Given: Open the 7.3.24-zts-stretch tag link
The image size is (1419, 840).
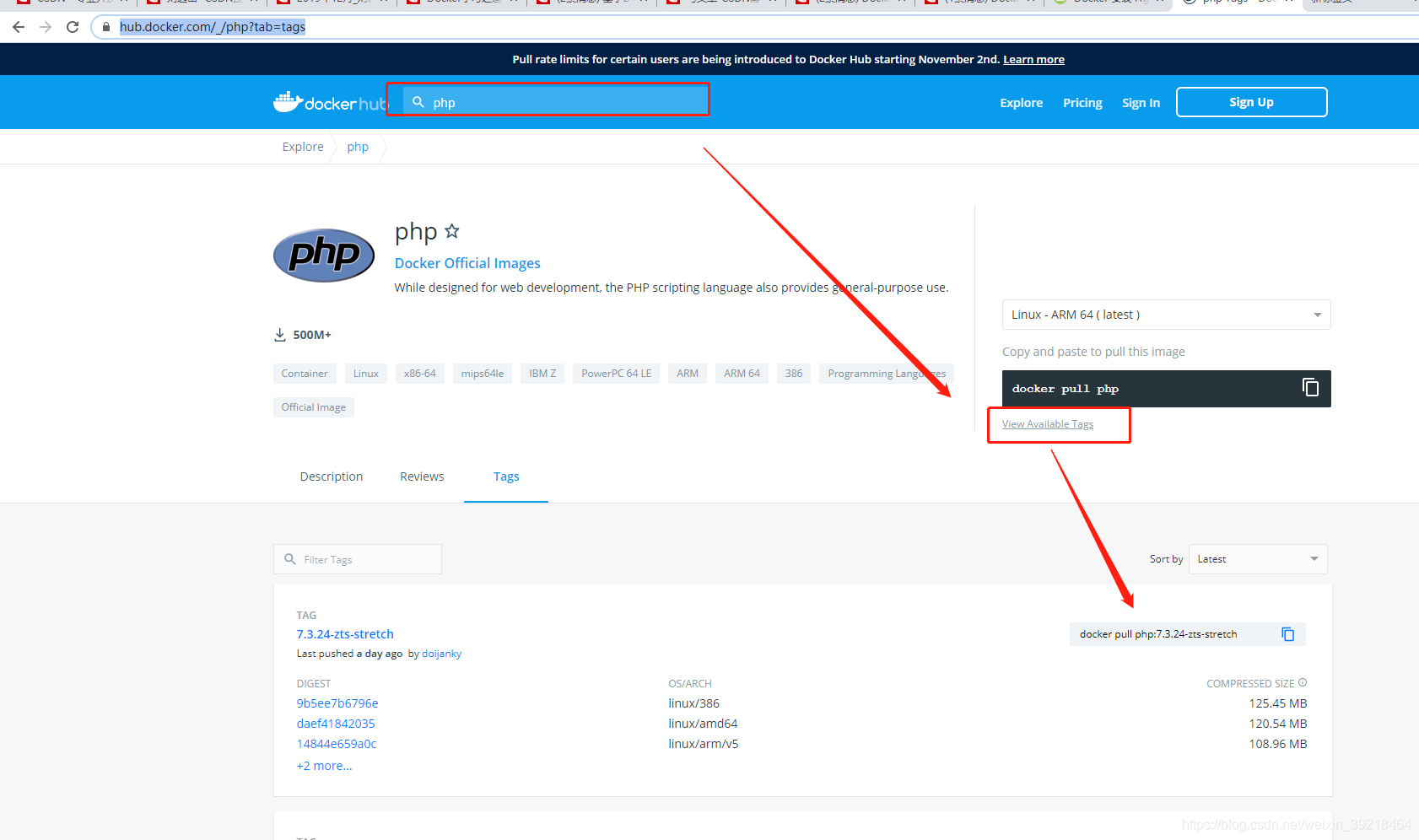Looking at the screenshot, I should click(x=345, y=634).
